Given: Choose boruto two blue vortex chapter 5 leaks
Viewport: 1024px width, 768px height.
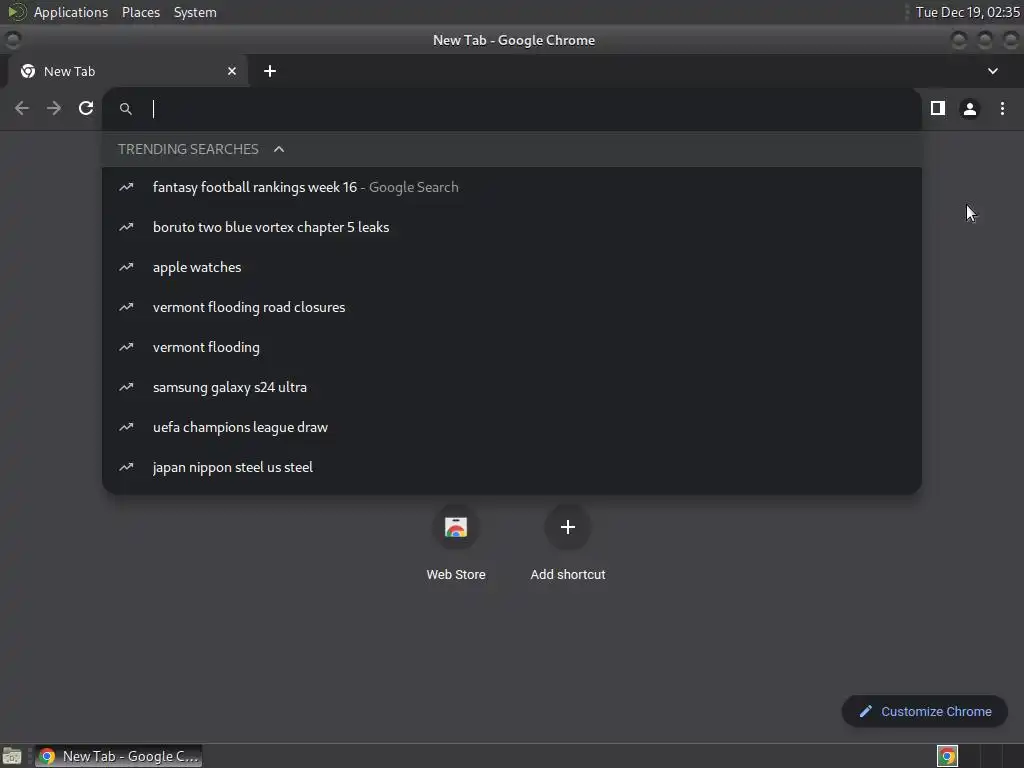Looking at the screenshot, I should tap(512, 227).
